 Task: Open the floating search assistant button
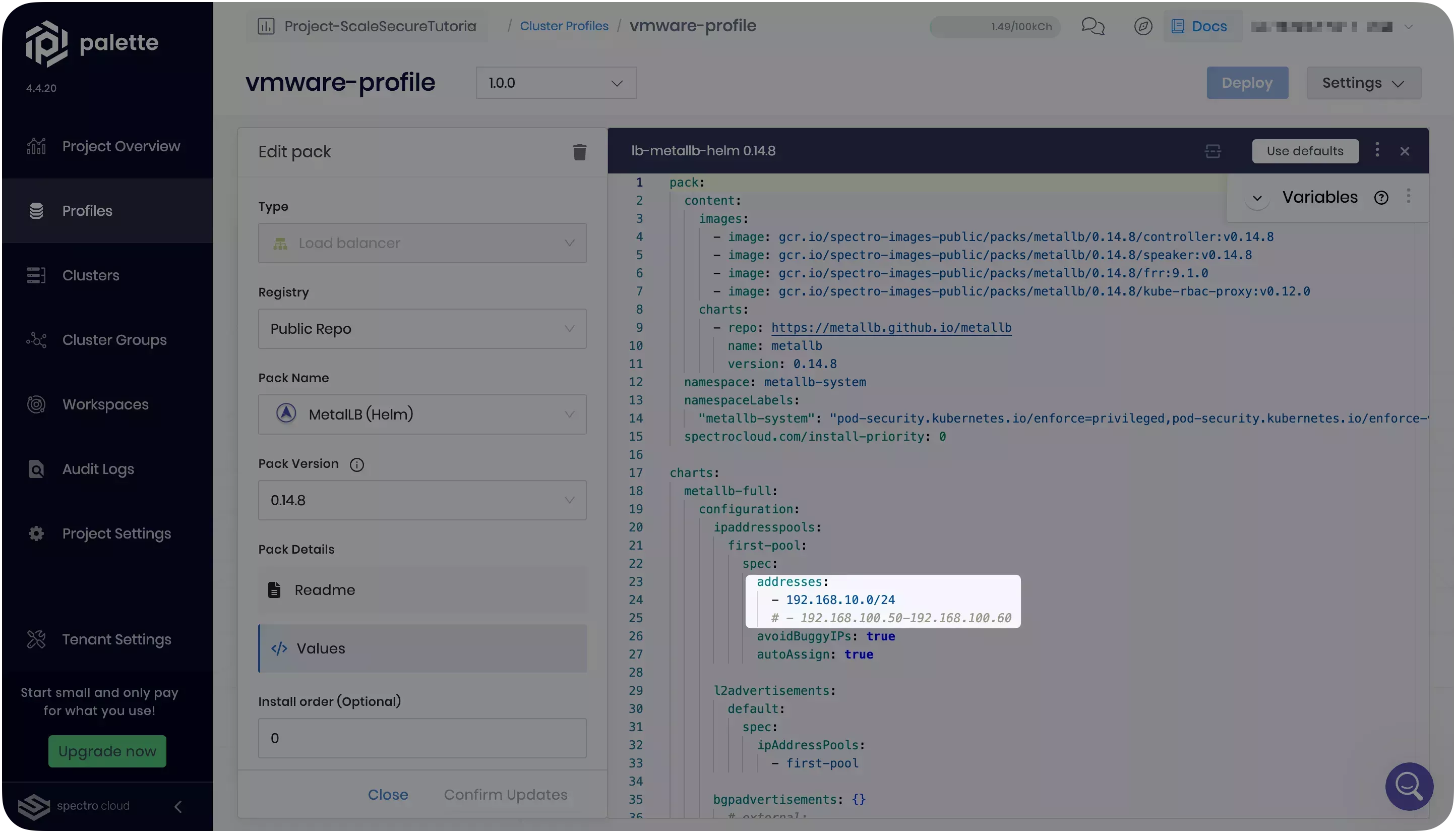click(x=1409, y=786)
